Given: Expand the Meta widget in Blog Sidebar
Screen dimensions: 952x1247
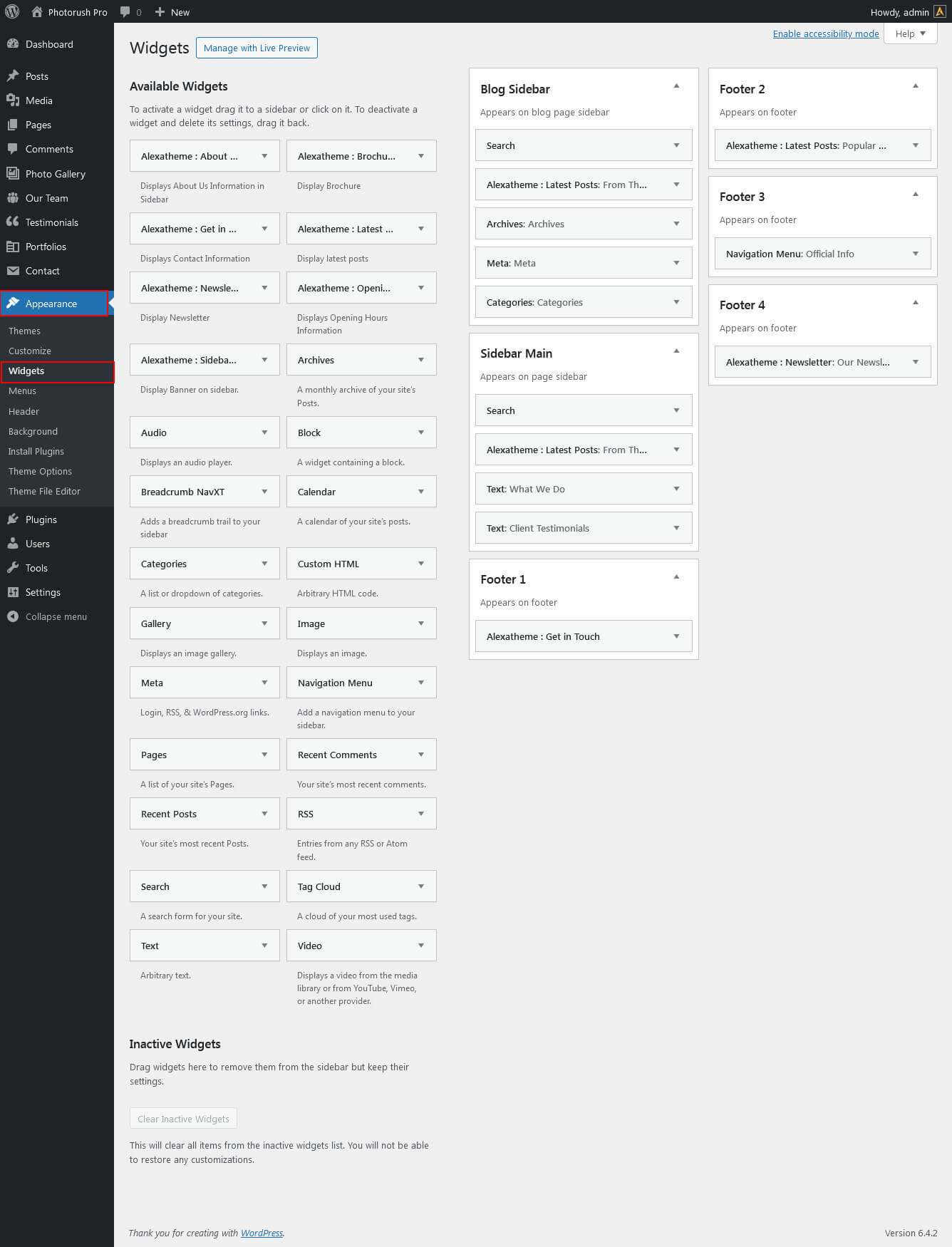Looking at the screenshot, I should pos(676,263).
